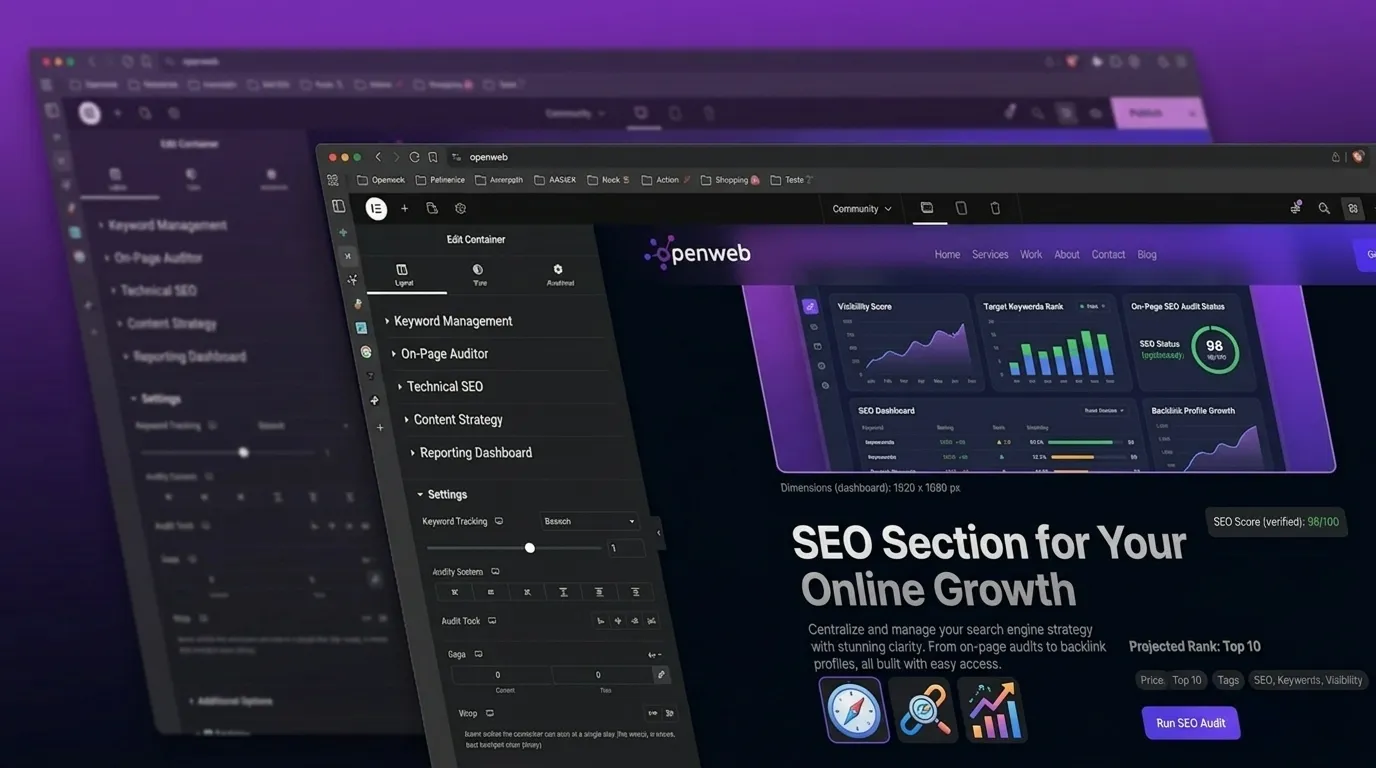Click the plus add-element icon in top toolbar
This screenshot has height=768, width=1376.
[x=404, y=208]
